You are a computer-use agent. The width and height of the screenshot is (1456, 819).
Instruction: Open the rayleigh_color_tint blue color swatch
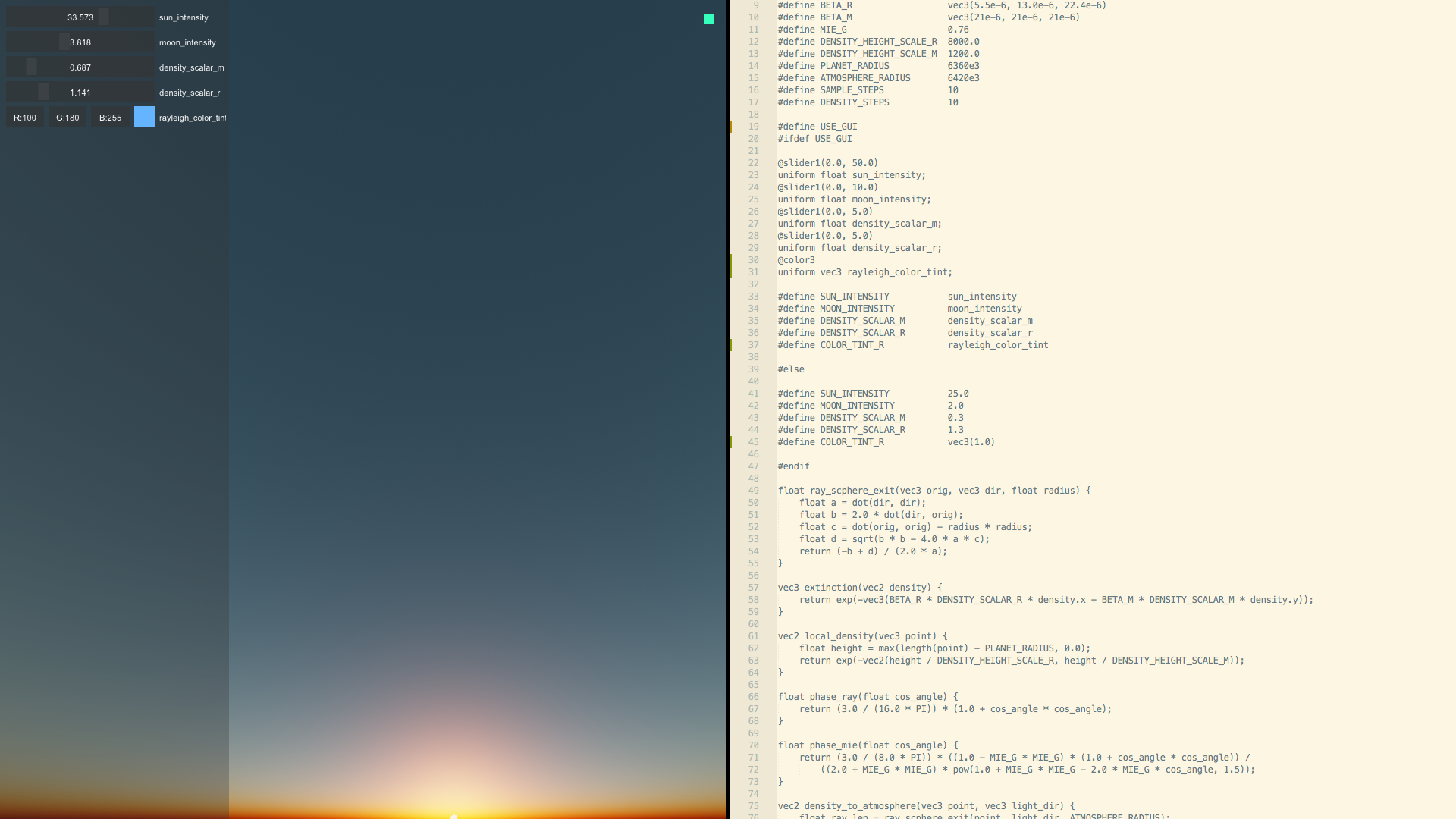click(x=144, y=117)
